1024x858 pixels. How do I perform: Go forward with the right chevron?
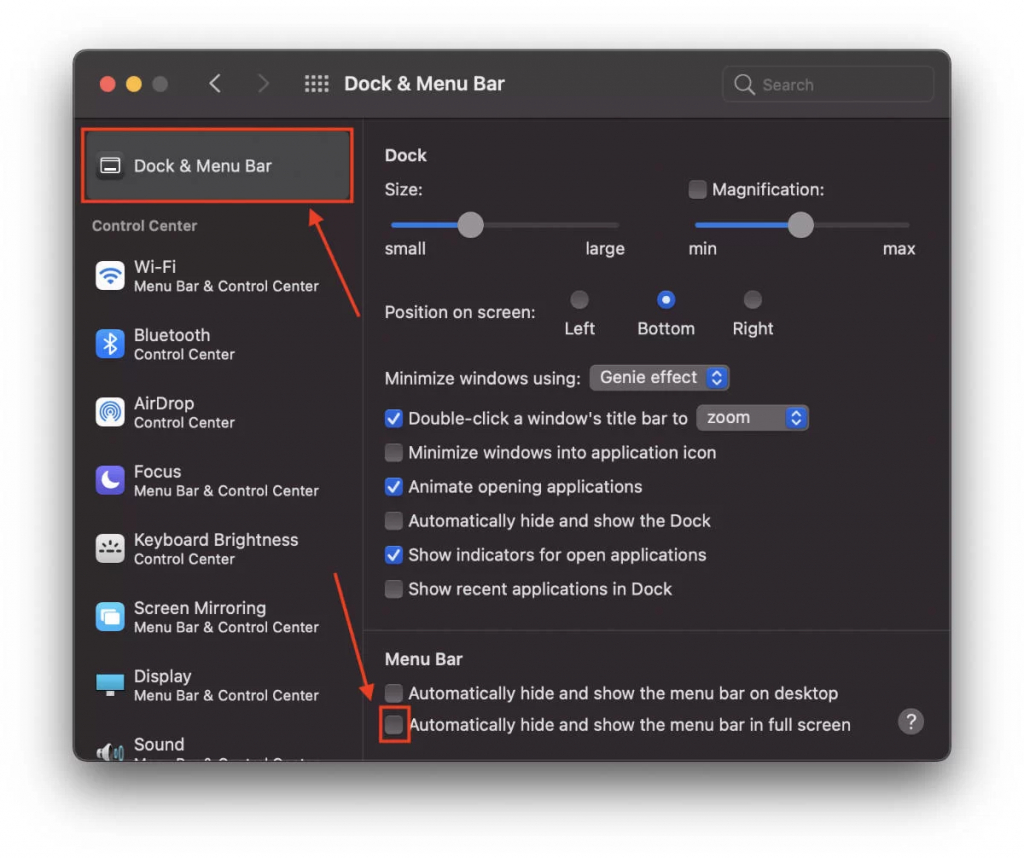pos(263,84)
